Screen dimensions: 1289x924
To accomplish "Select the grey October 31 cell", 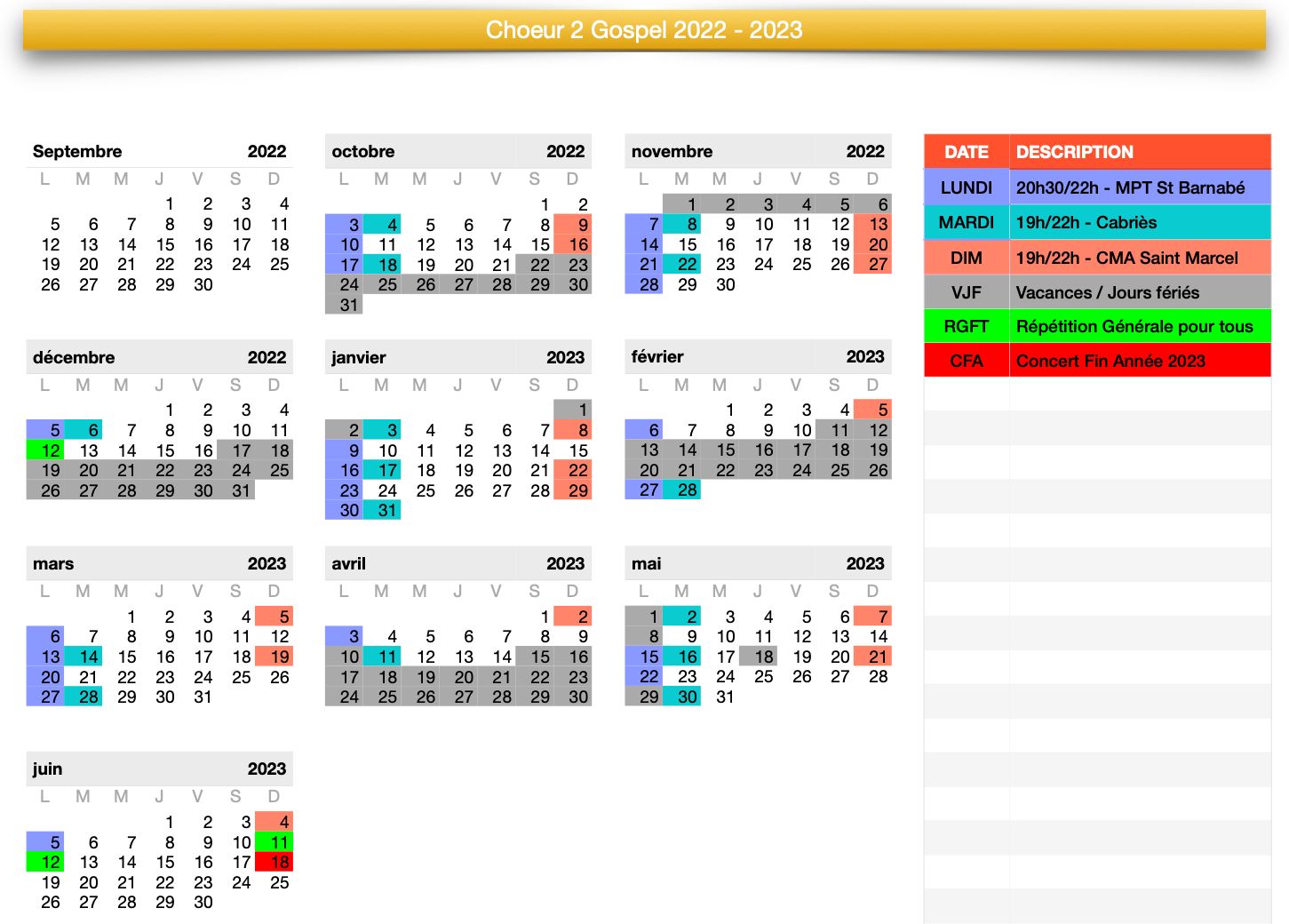I will tap(344, 305).
